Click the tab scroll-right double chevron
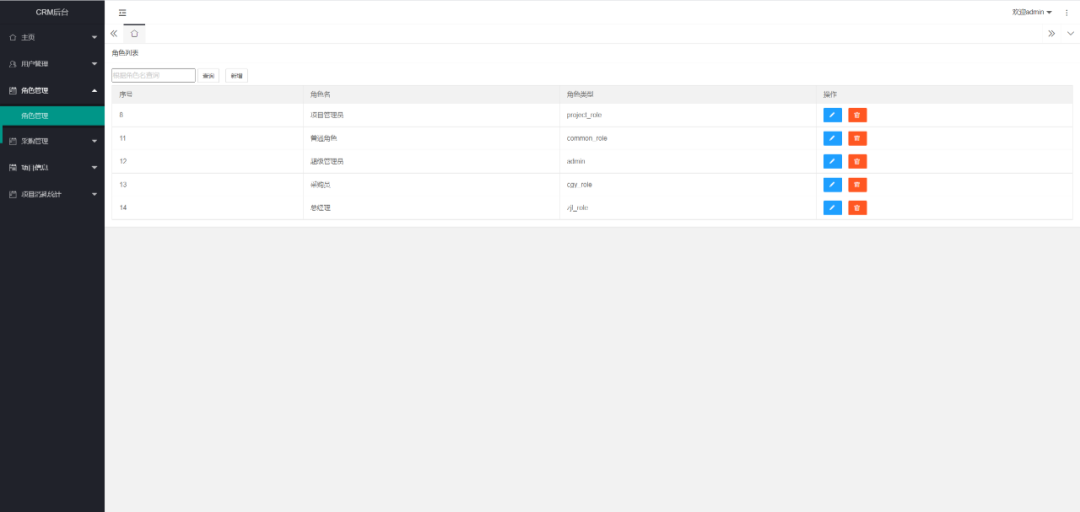 coord(1052,33)
